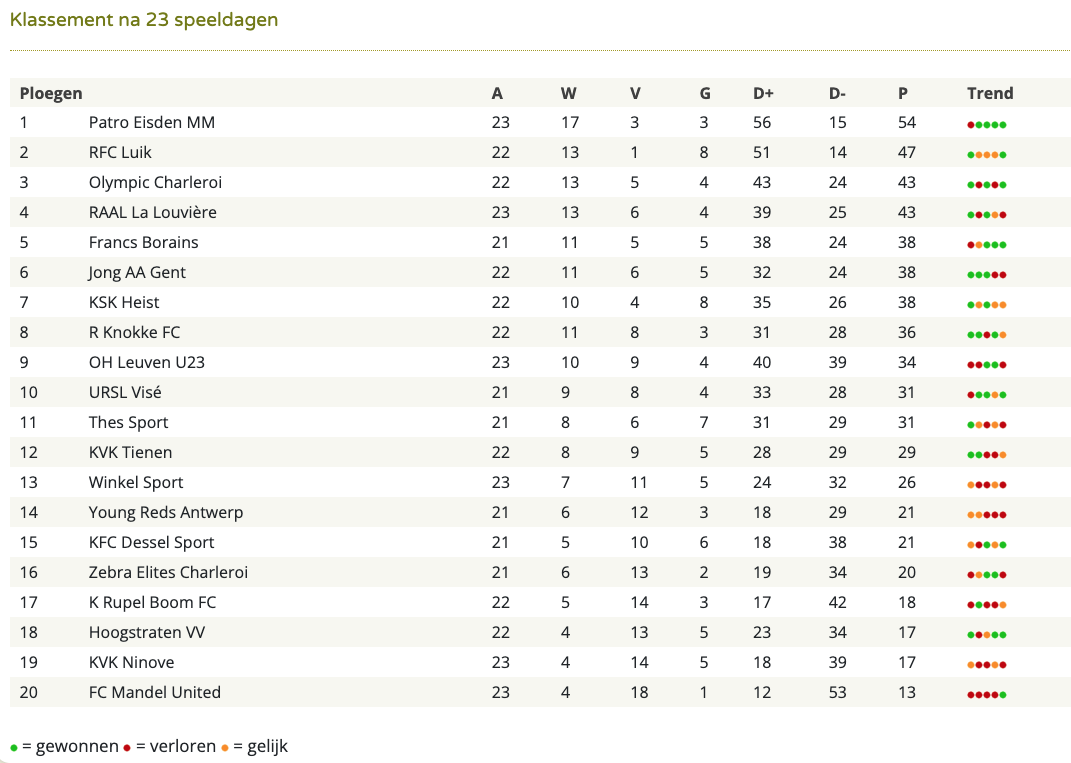The image size is (1071, 763).
Task: Click the P points column header
Action: (x=903, y=93)
